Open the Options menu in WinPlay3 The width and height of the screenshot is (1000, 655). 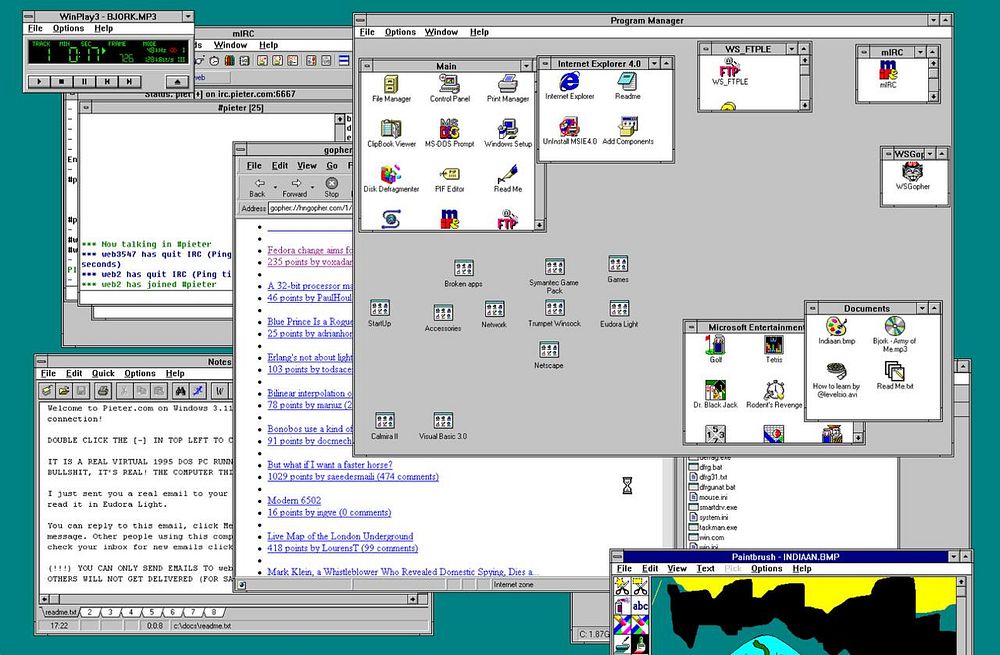68,28
